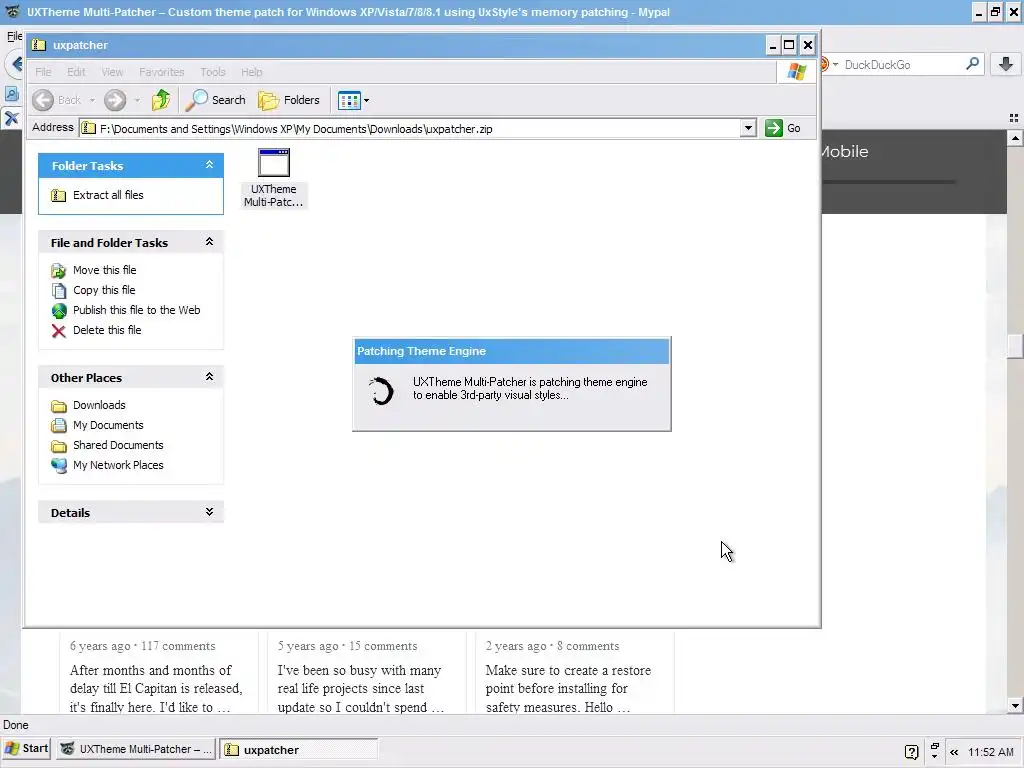Click the Back button in uxpatcher window

point(57,100)
